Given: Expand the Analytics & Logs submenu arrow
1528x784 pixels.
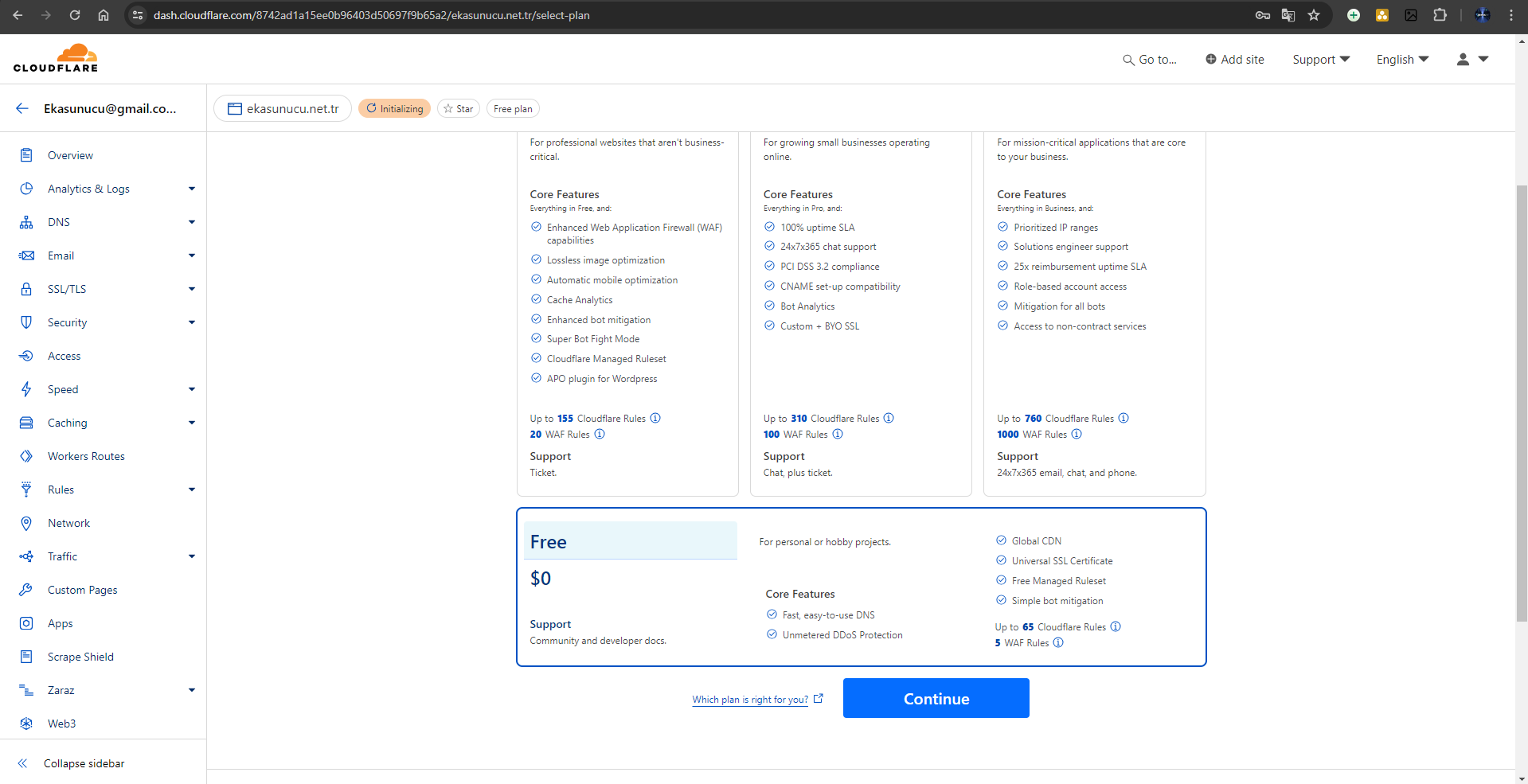Looking at the screenshot, I should [192, 189].
